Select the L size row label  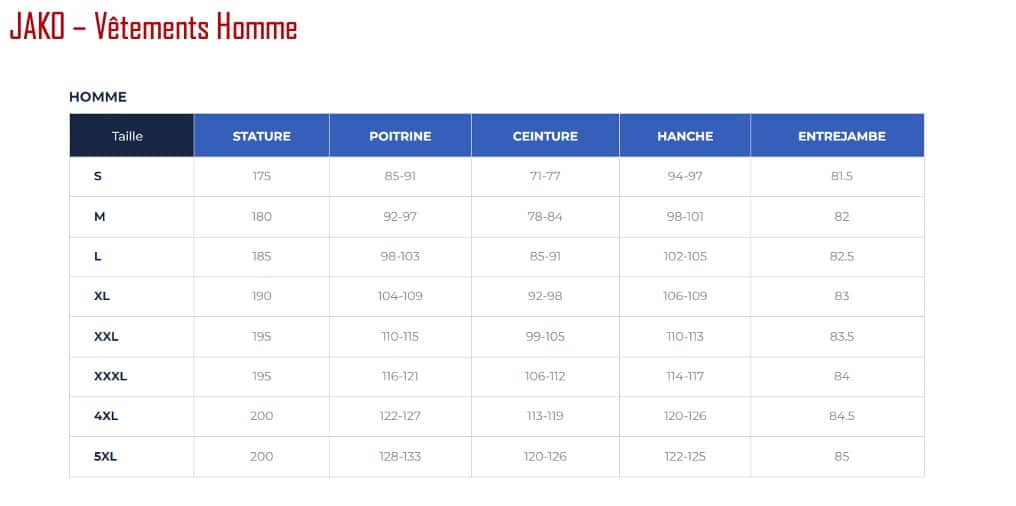pyautogui.click(x=98, y=256)
